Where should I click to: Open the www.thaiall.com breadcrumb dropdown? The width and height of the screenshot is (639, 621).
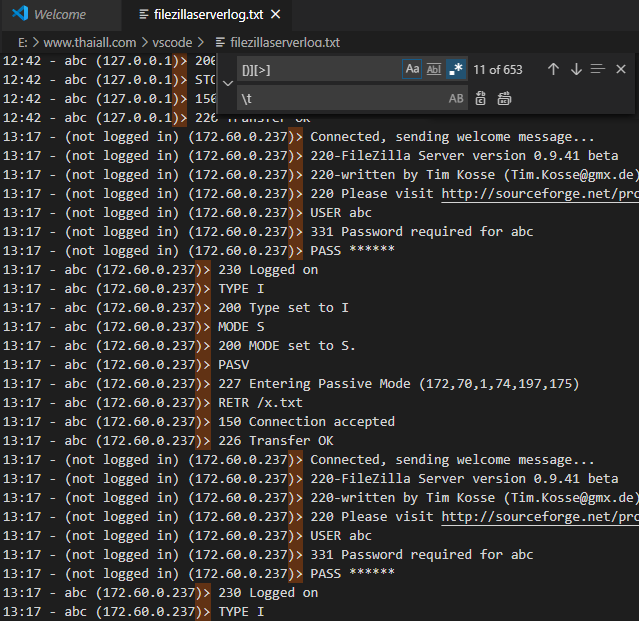coord(92,42)
